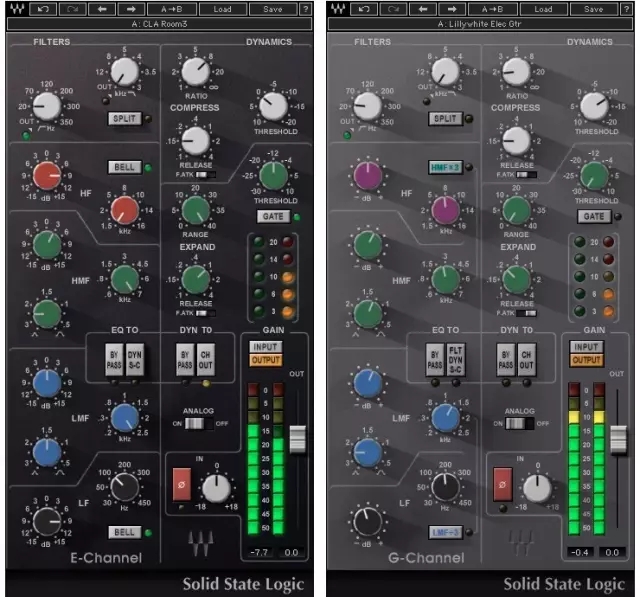Click E-Channel DYN TO CH OUT button
The height and width of the screenshot is (597, 640).
(205, 360)
